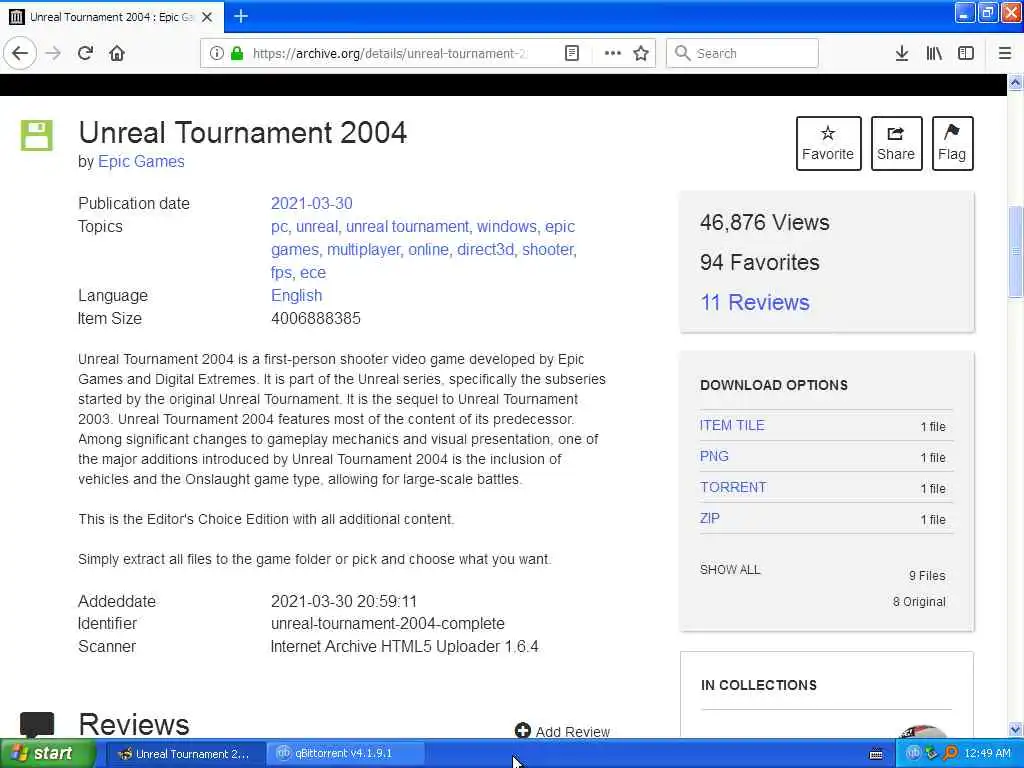This screenshot has height=768, width=1024.
Task: Open the 'fps' topic link
Action: coord(281,272)
